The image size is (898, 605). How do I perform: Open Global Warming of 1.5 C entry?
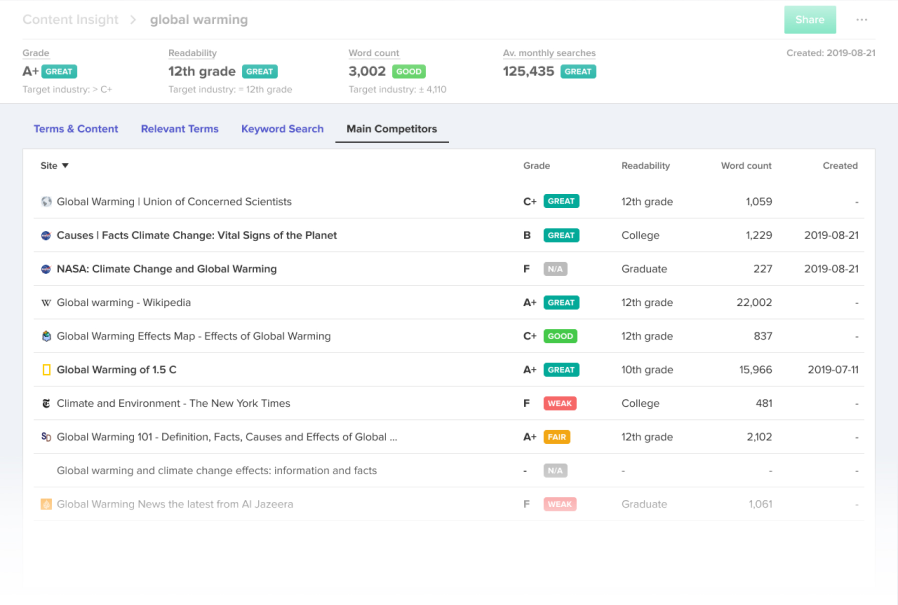point(116,370)
